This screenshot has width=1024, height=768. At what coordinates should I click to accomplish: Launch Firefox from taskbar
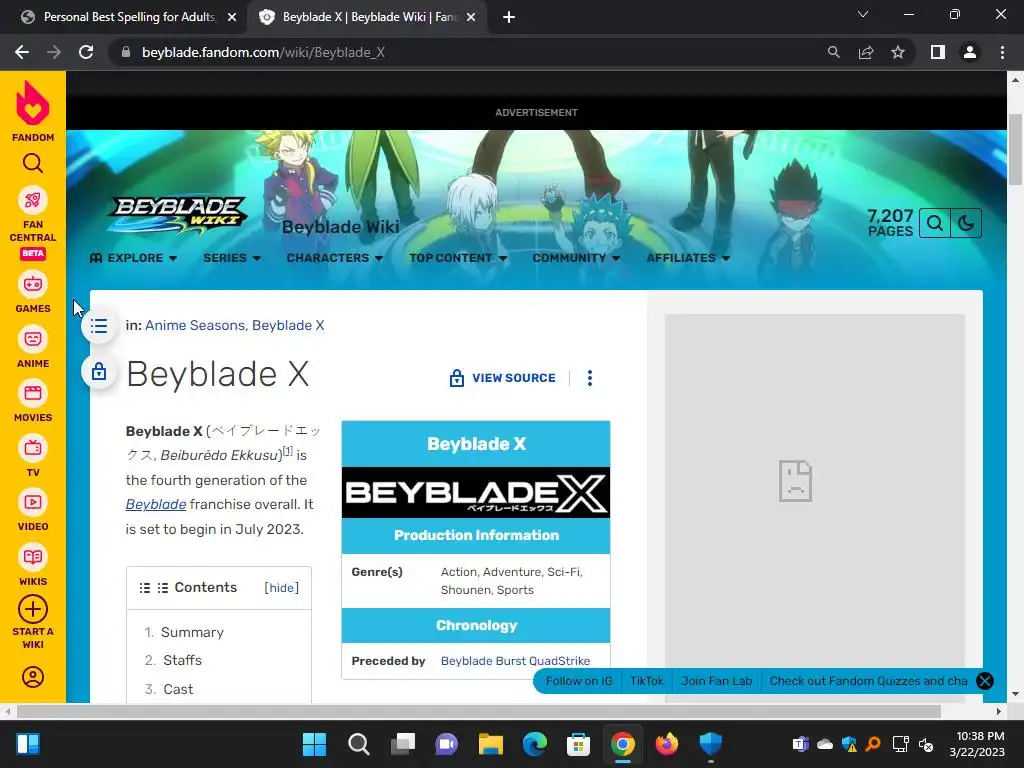click(x=666, y=744)
